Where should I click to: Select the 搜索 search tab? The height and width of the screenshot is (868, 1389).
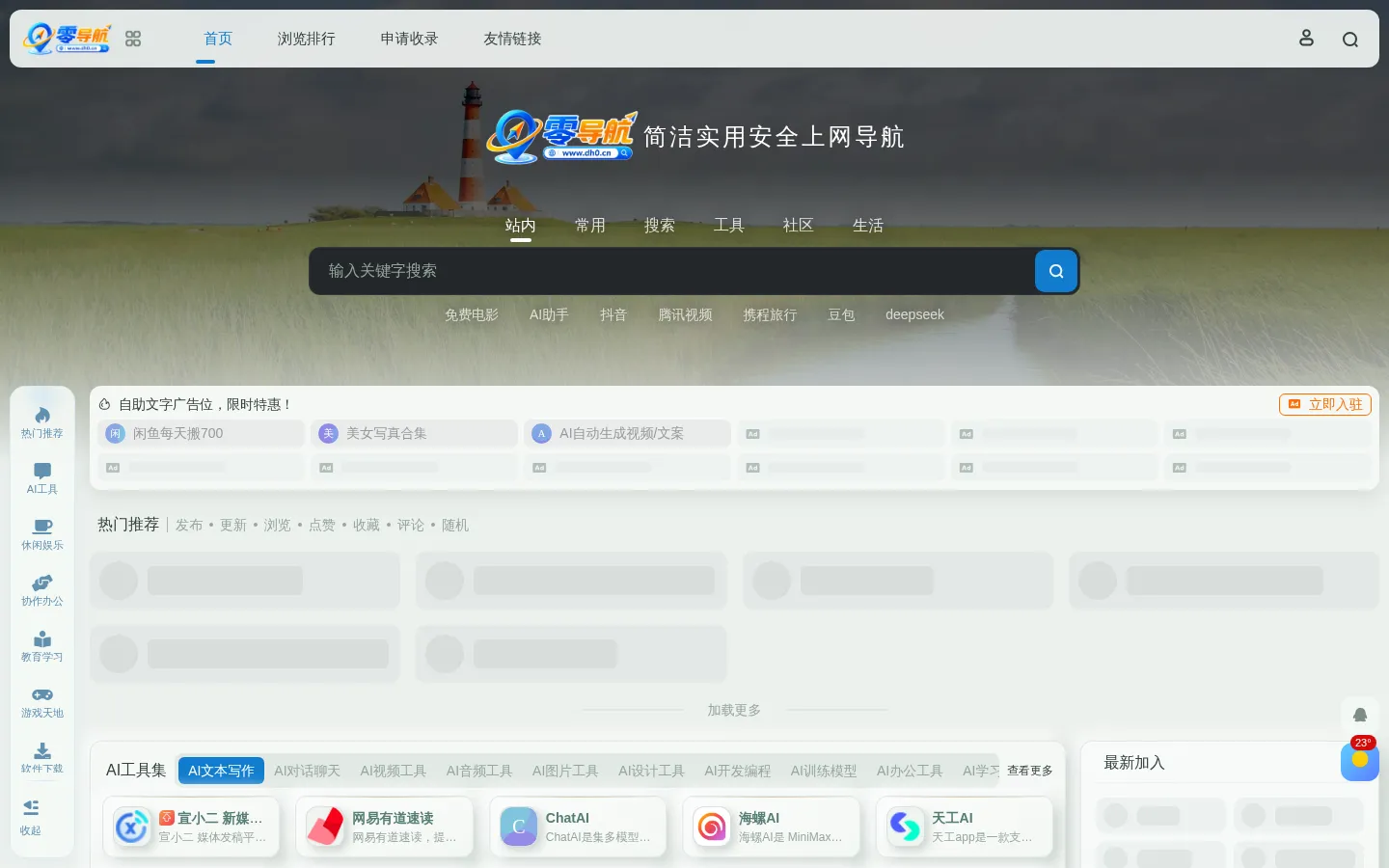tap(660, 226)
